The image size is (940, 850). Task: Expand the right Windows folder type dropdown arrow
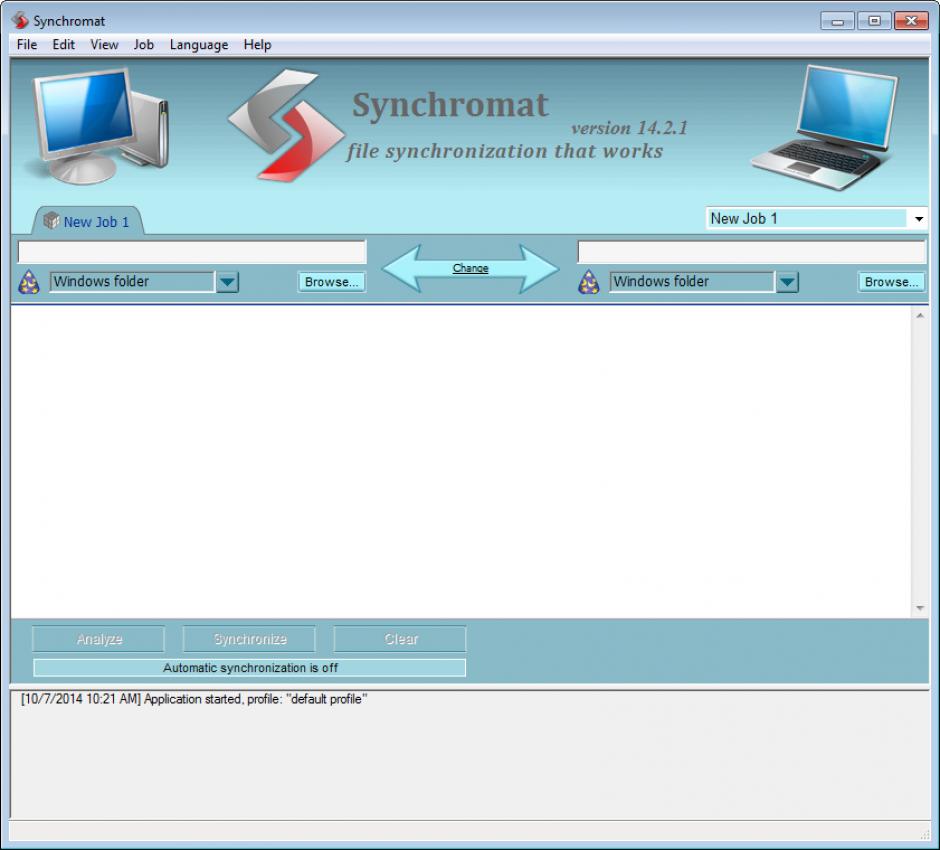tap(787, 282)
